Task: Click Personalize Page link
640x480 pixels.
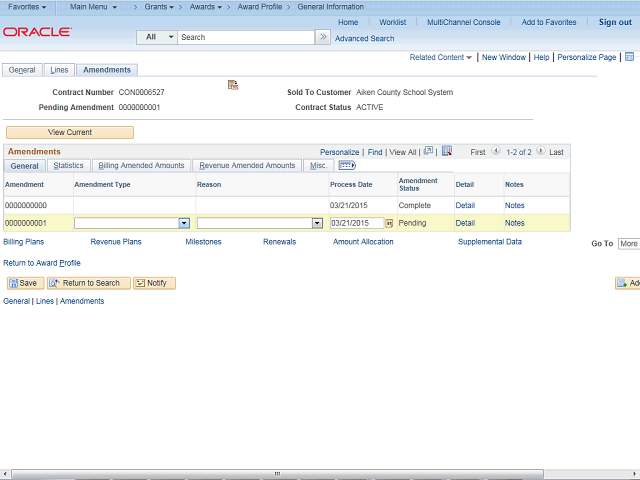Action: click(587, 57)
